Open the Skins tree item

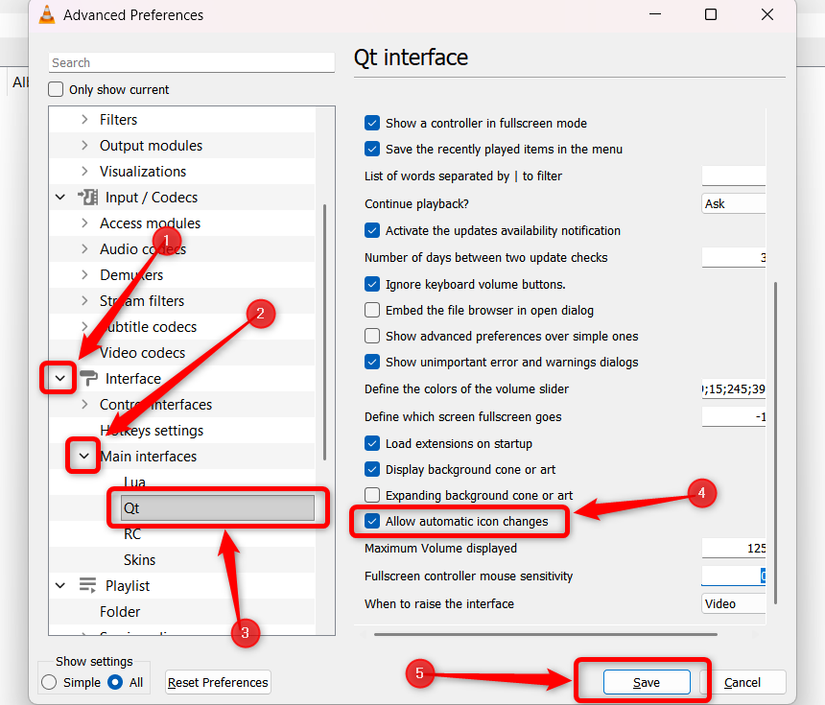coord(139,560)
